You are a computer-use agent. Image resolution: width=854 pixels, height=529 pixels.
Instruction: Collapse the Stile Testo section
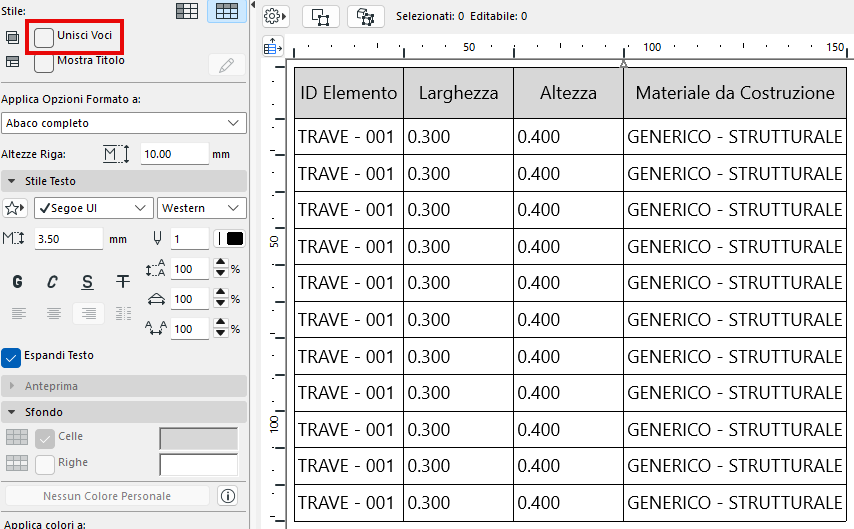point(124,181)
